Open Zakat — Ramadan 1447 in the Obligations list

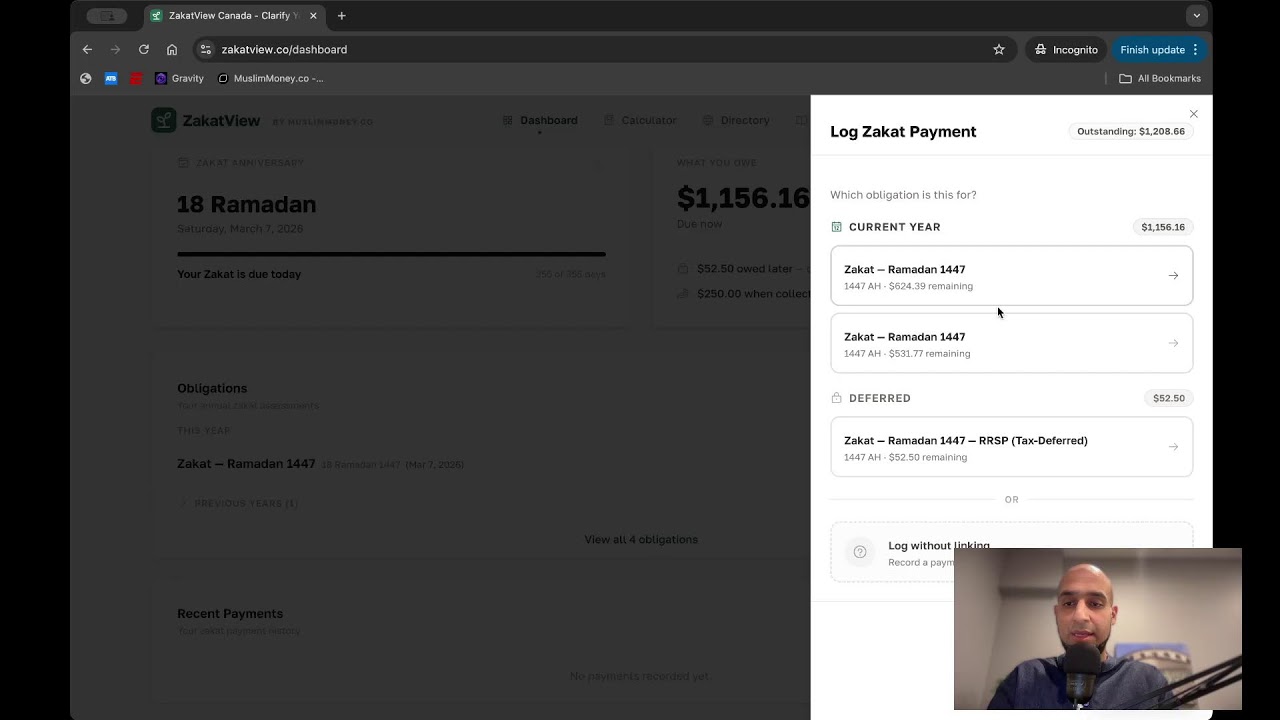[x=246, y=464]
